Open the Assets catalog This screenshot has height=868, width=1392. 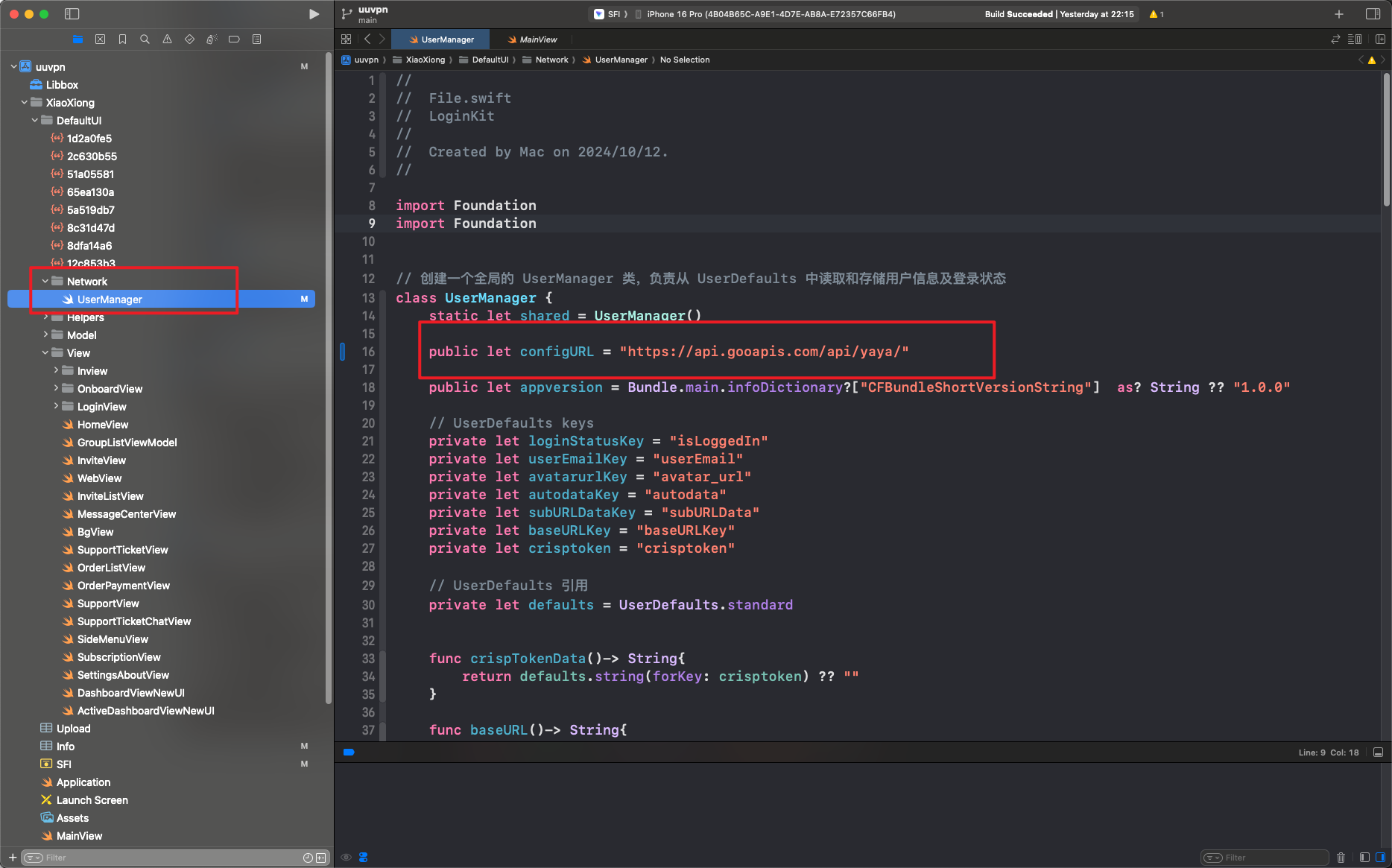pyautogui.click(x=72, y=818)
